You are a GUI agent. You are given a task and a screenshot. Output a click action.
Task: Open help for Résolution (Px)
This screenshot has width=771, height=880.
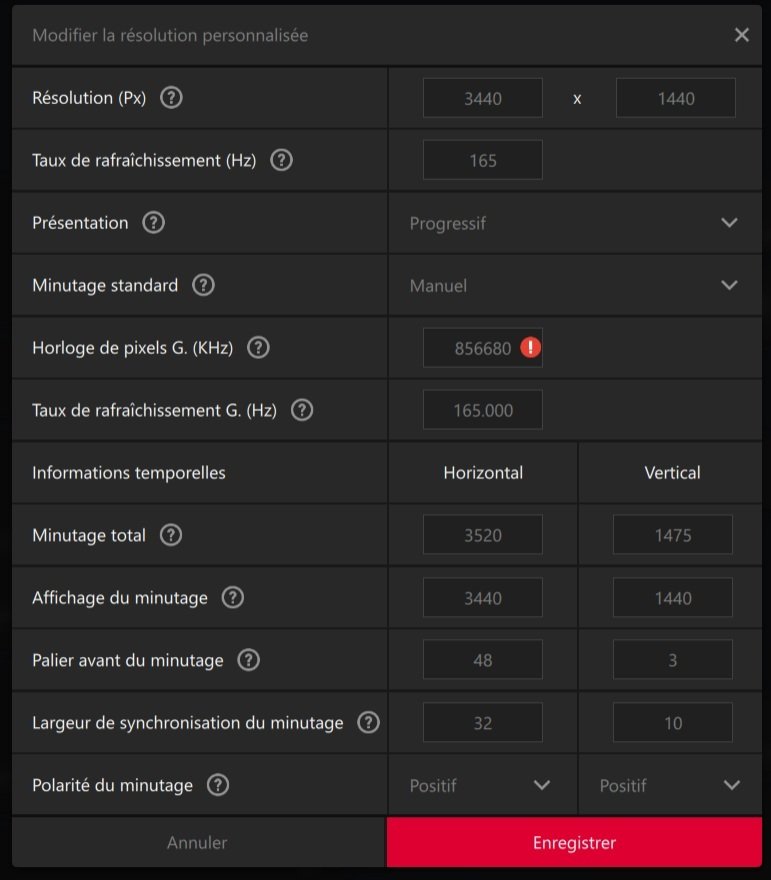point(171,98)
